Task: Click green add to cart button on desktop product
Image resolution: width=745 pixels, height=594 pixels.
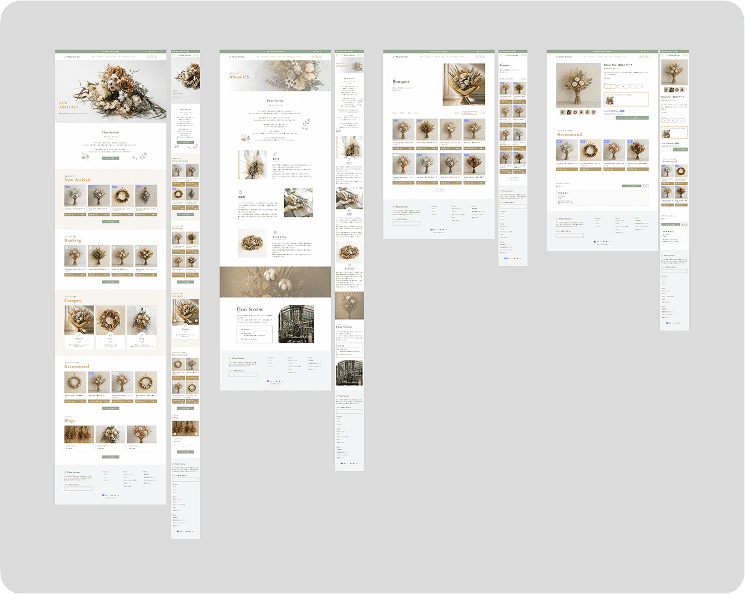Action: pos(632,117)
